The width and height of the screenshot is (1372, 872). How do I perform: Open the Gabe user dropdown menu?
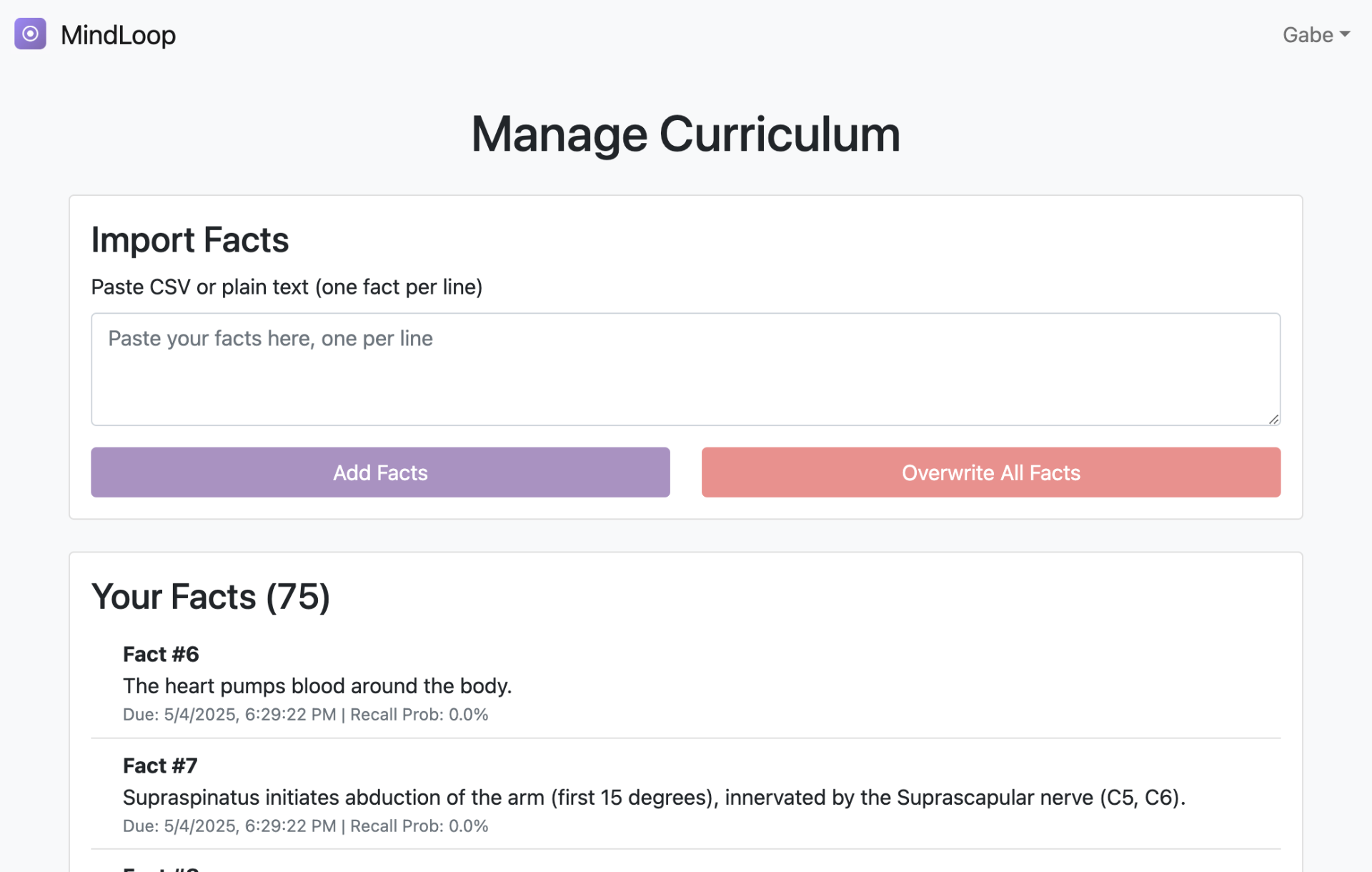1307,35
